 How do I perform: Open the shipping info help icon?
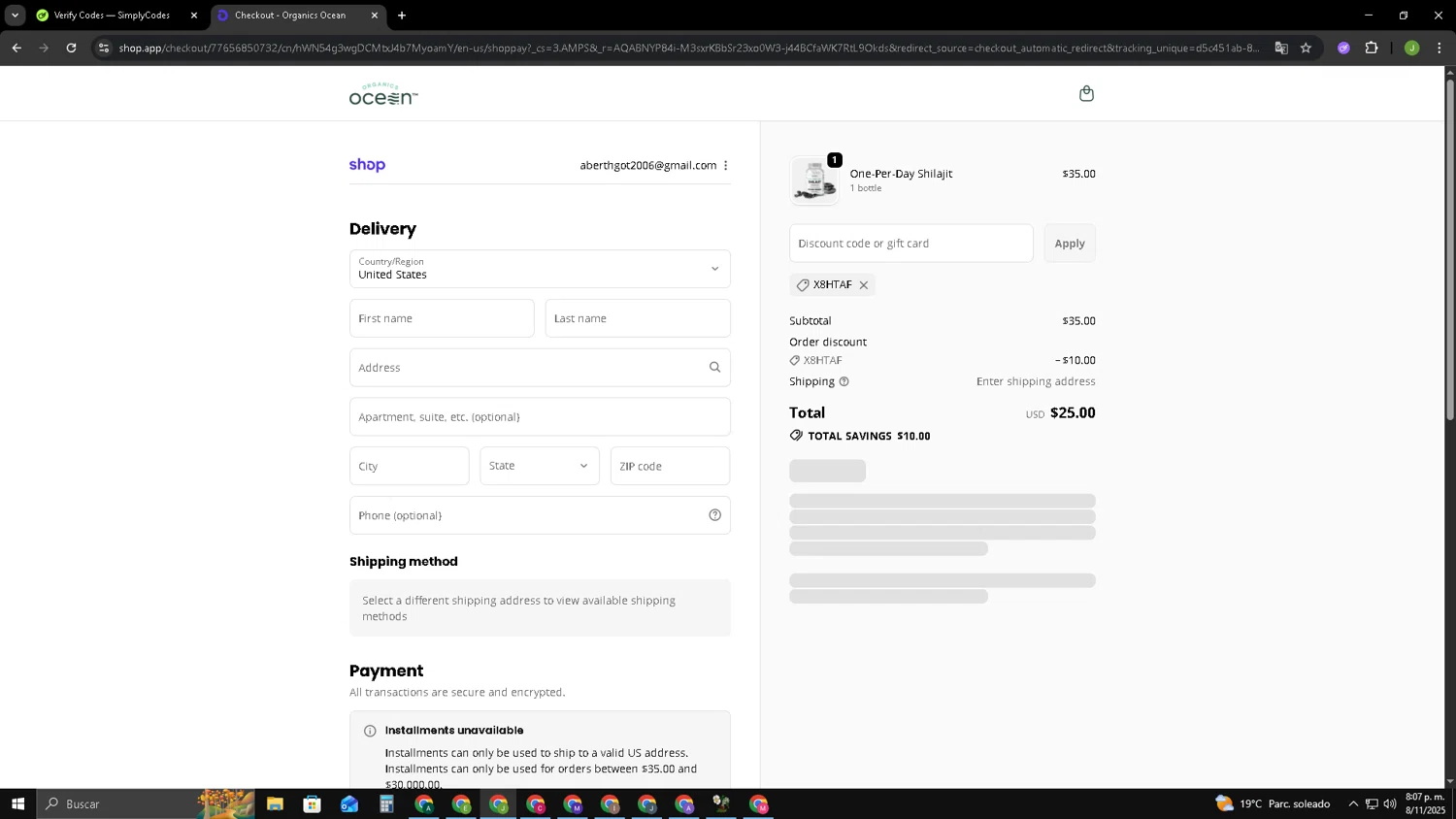844,381
